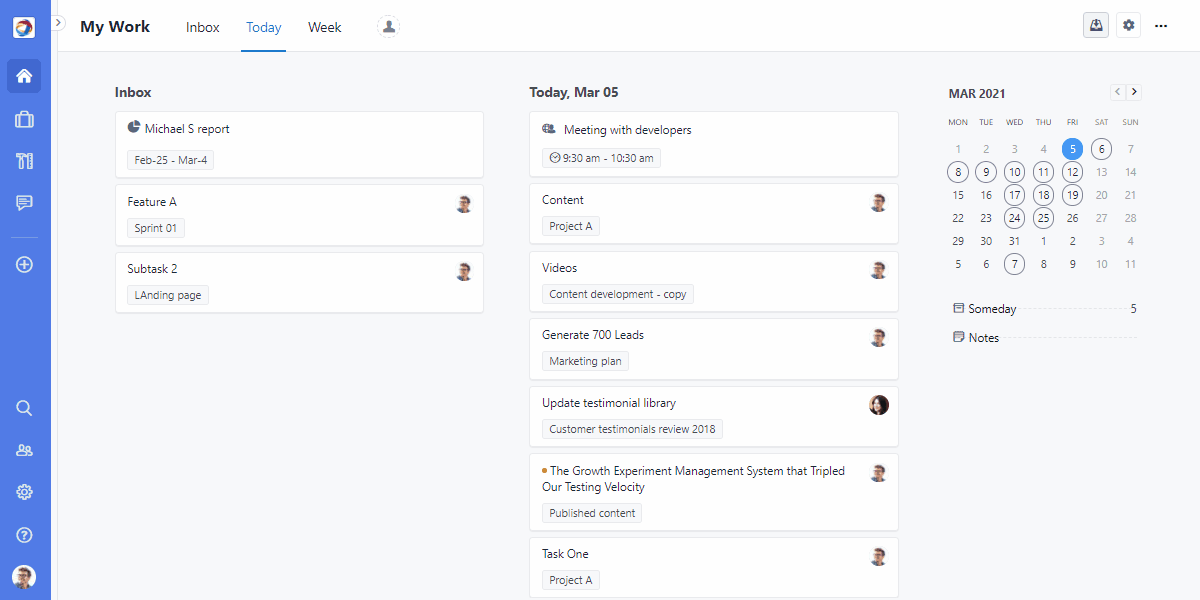Image resolution: width=1200 pixels, height=600 pixels.
Task: Select day 31 in the calendar
Action: (1015, 241)
